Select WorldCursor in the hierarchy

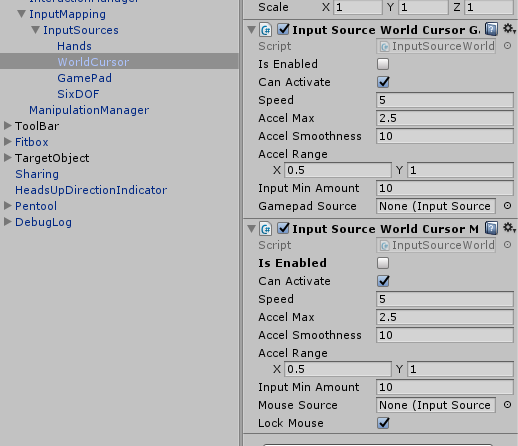coord(93,62)
